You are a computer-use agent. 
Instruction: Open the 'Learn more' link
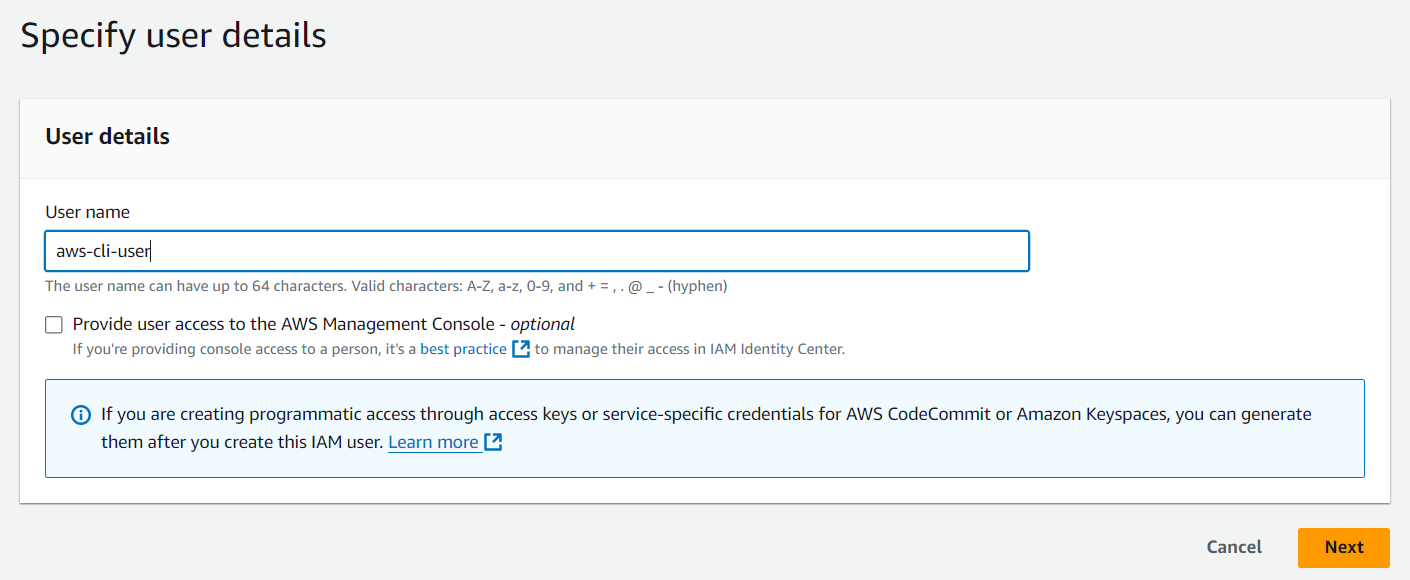point(433,442)
